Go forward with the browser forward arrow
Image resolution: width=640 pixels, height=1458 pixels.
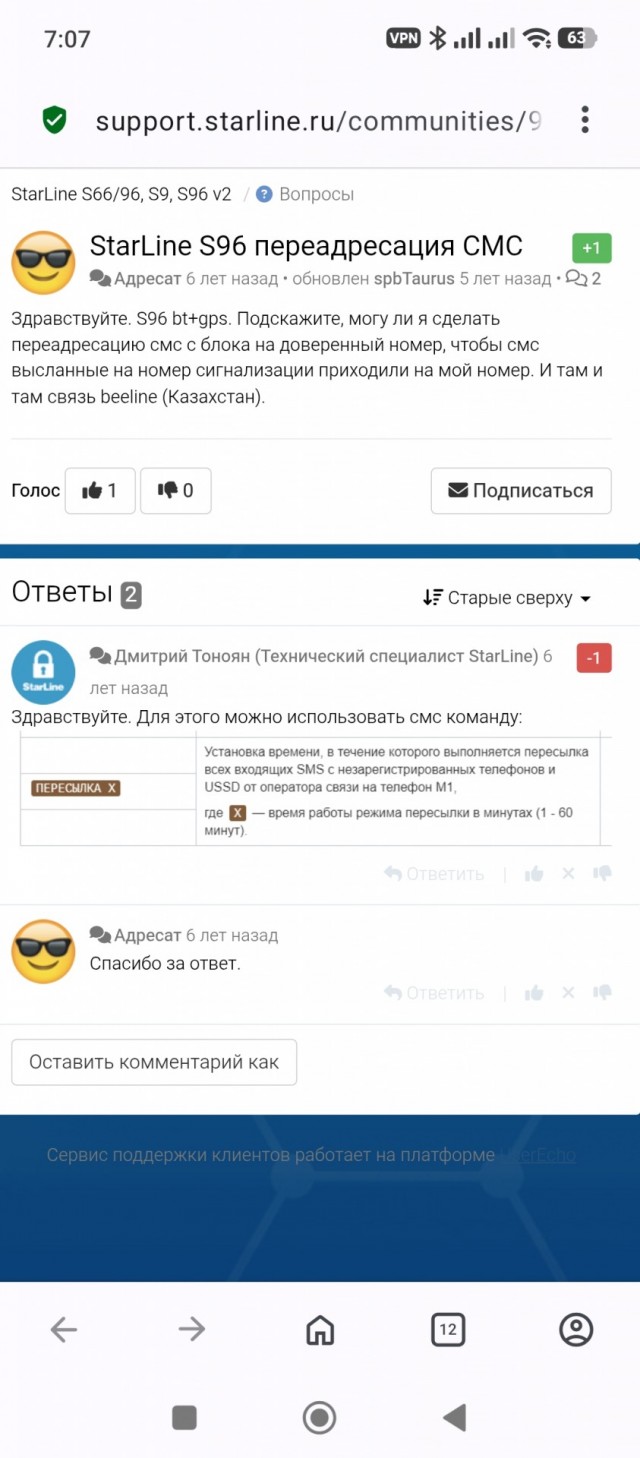click(191, 1329)
